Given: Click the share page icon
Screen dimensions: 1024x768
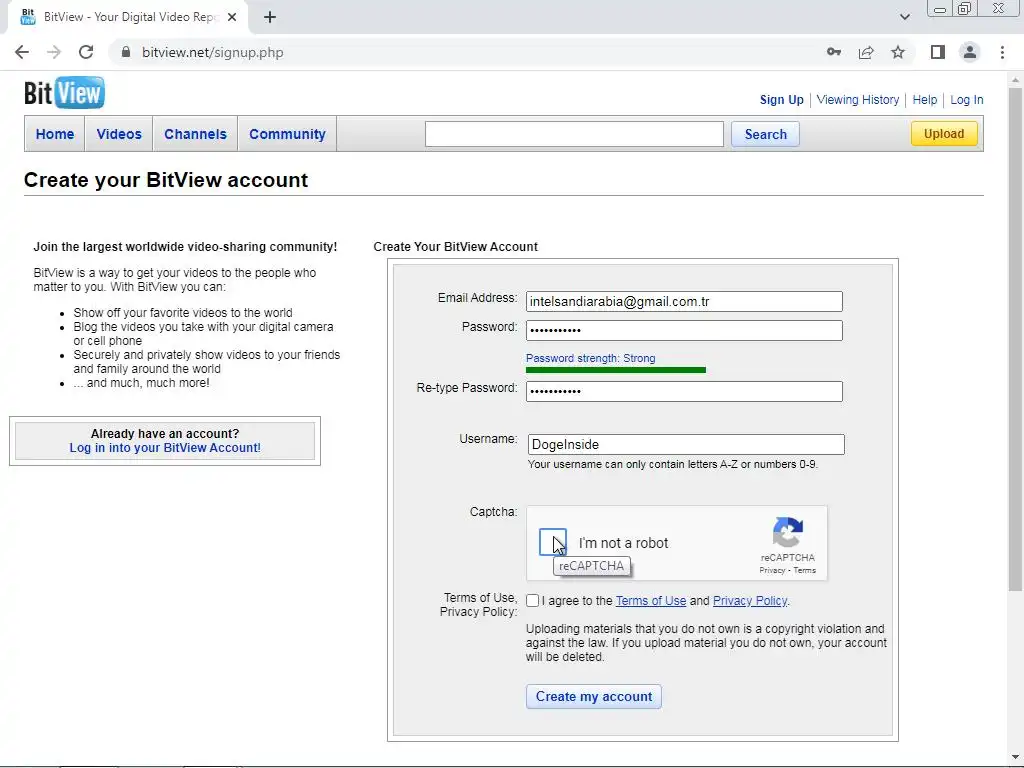Looking at the screenshot, I should [x=866, y=52].
